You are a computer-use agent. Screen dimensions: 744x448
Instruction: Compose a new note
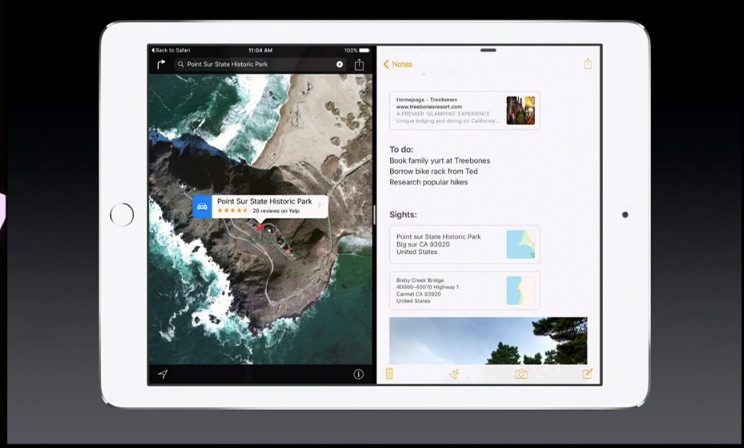pos(587,374)
